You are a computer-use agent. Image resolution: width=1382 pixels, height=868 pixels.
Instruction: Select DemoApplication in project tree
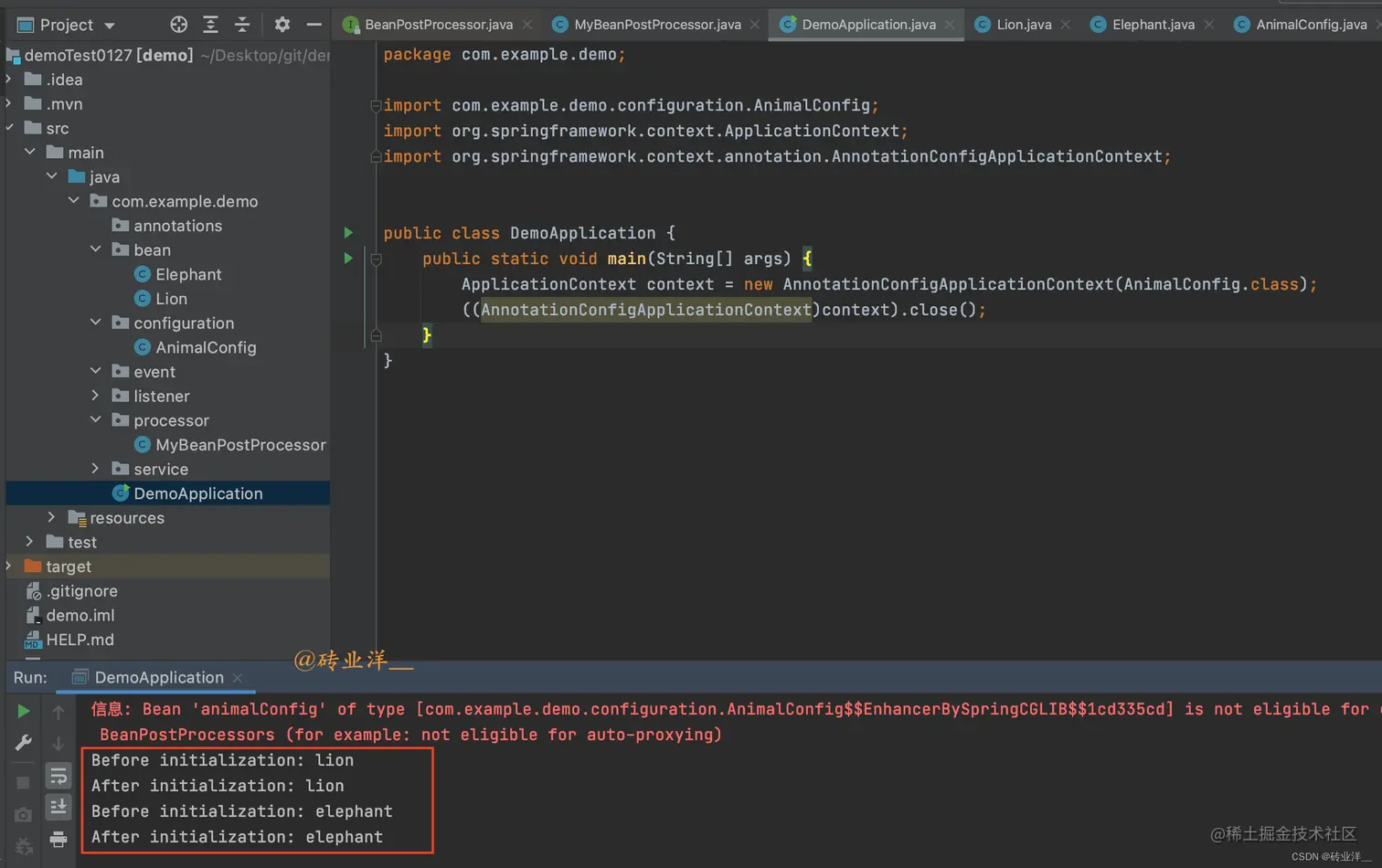click(198, 493)
